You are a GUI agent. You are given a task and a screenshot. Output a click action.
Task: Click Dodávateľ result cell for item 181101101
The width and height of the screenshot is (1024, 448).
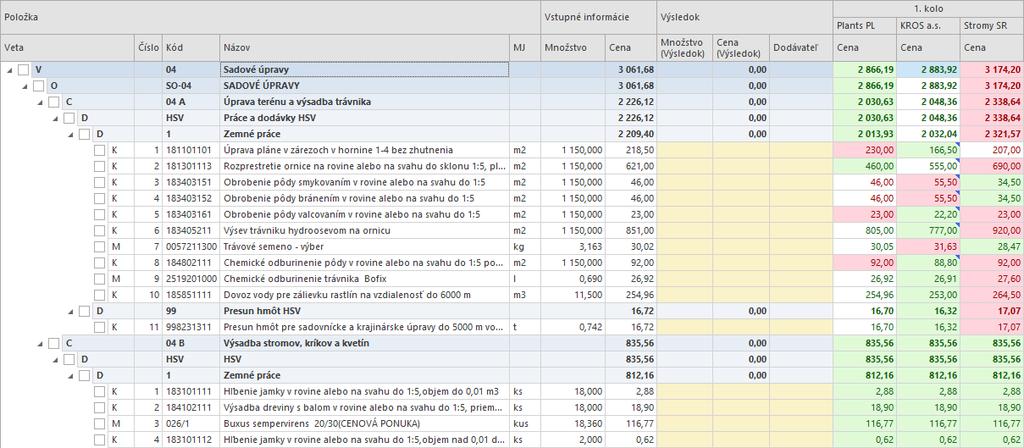[801, 150]
